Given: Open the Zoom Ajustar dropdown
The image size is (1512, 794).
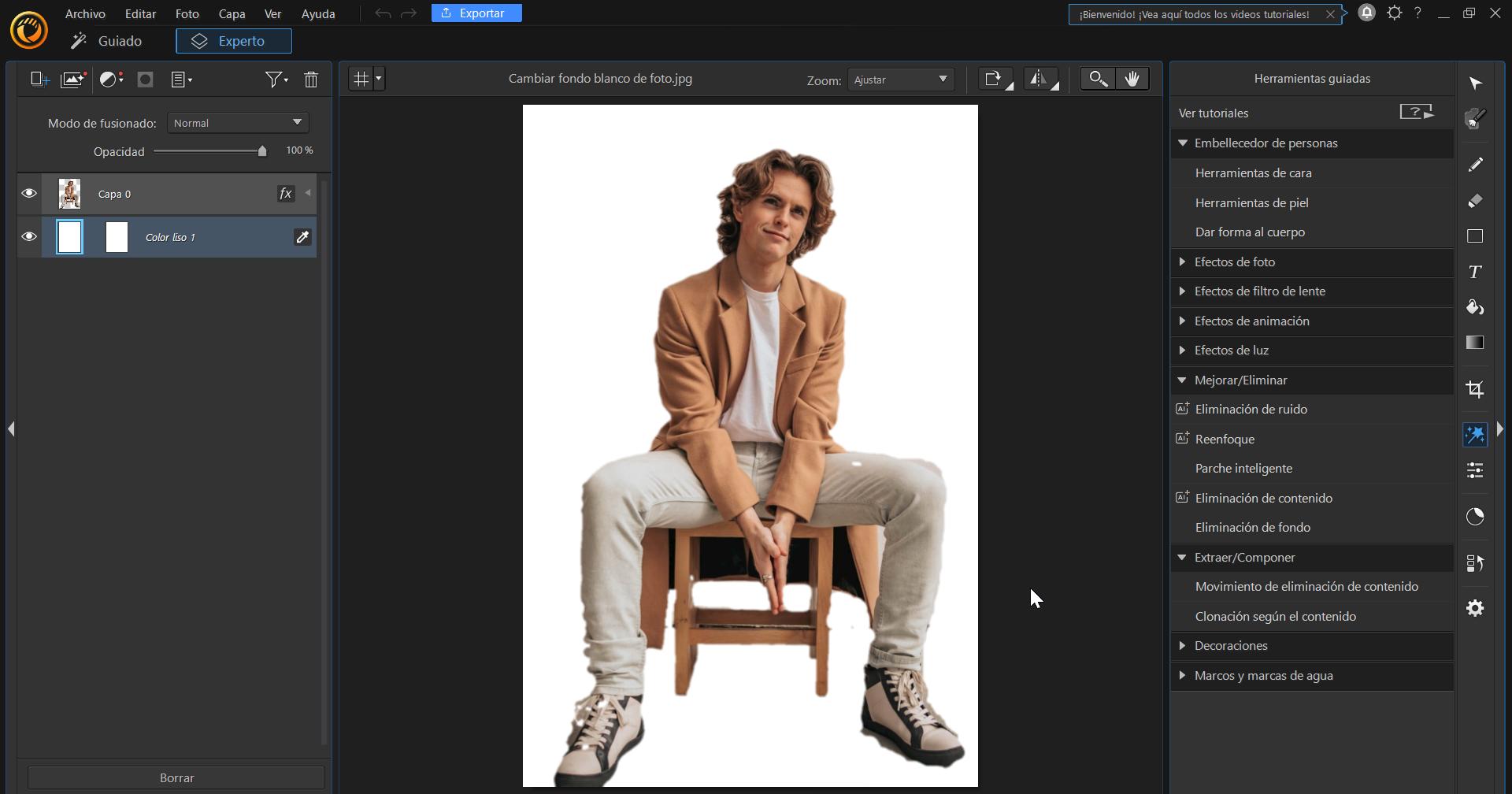Looking at the screenshot, I should coord(901,80).
